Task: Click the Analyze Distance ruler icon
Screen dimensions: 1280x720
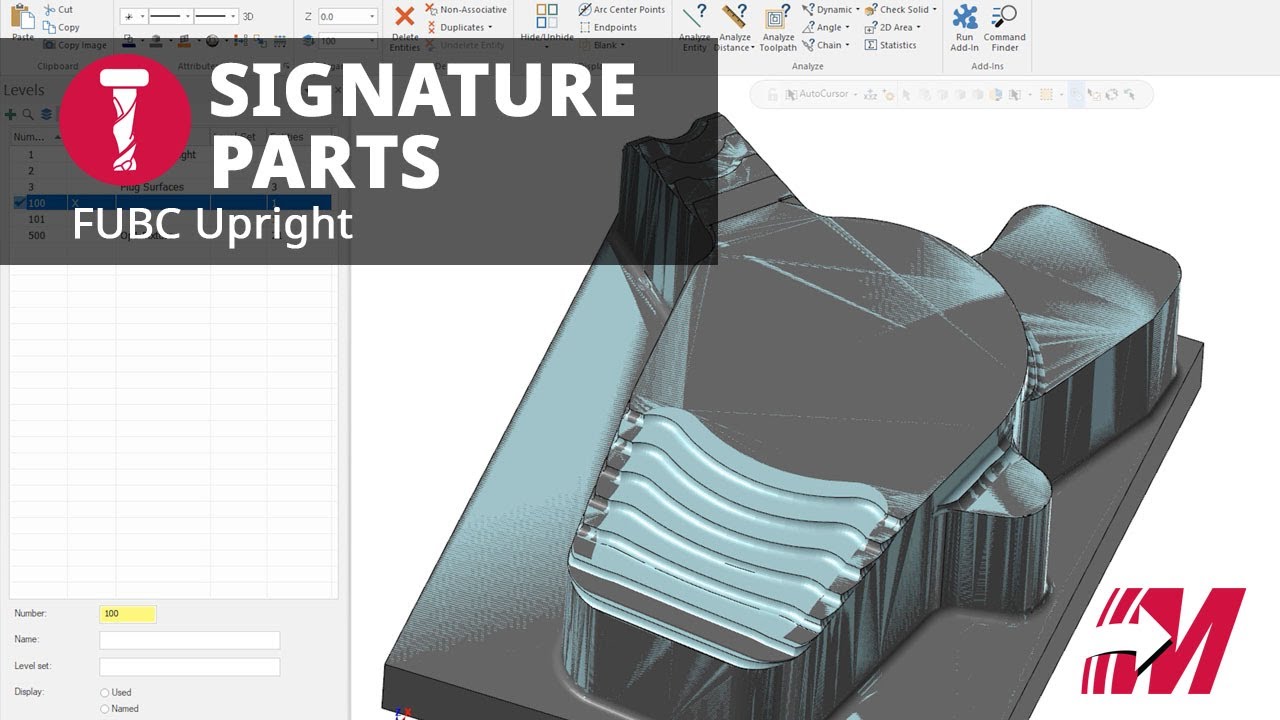Action: coord(735,17)
